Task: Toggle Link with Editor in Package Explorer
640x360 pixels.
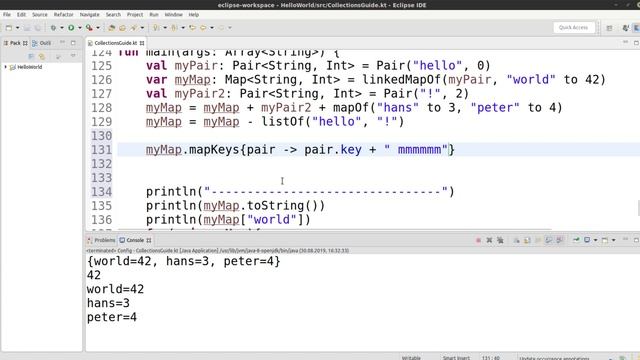Action: click(42, 56)
